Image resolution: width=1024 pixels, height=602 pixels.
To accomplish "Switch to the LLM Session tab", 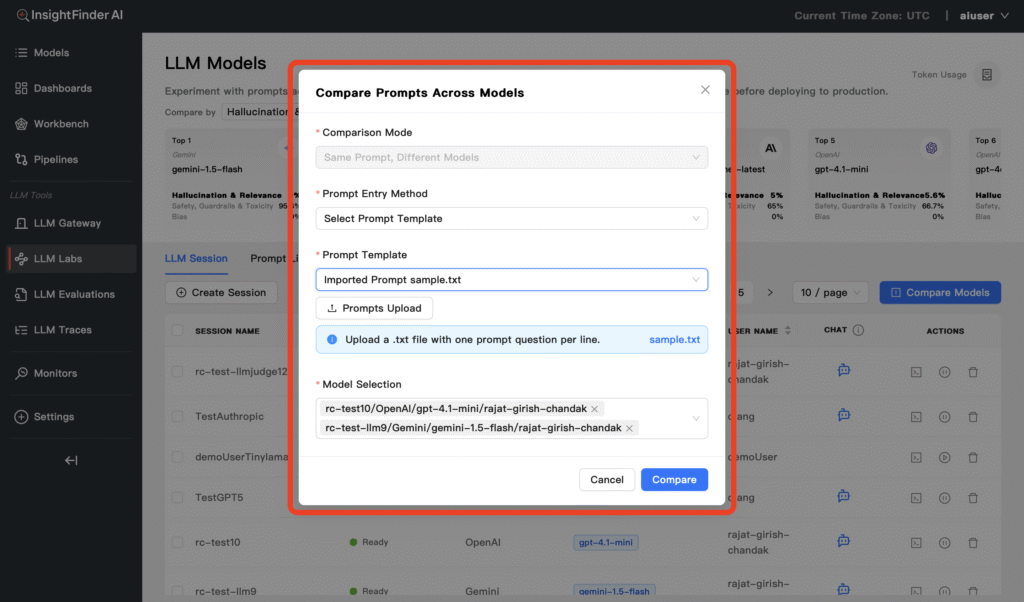I will [196, 258].
